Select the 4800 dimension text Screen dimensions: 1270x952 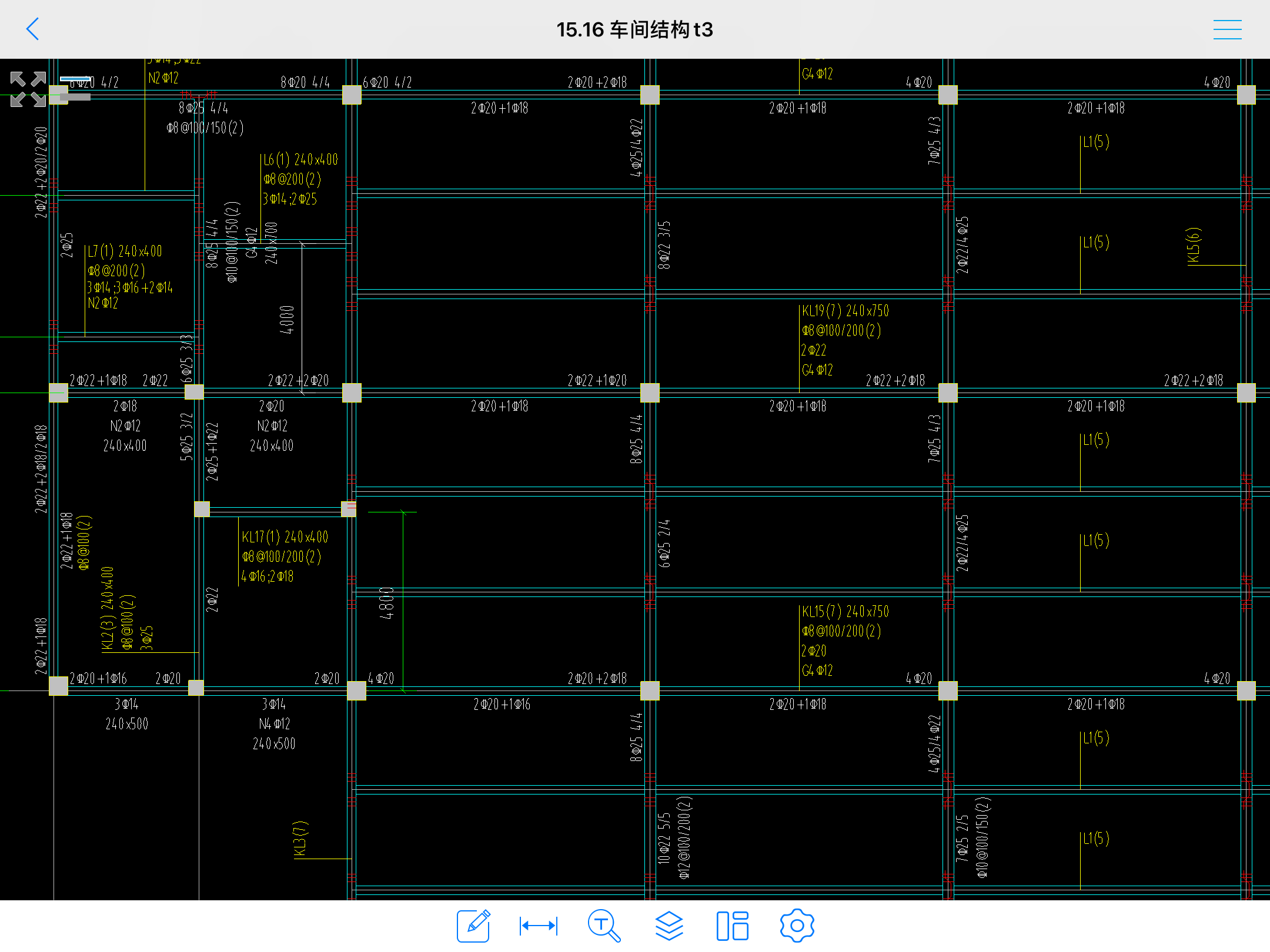pyautogui.click(x=387, y=603)
